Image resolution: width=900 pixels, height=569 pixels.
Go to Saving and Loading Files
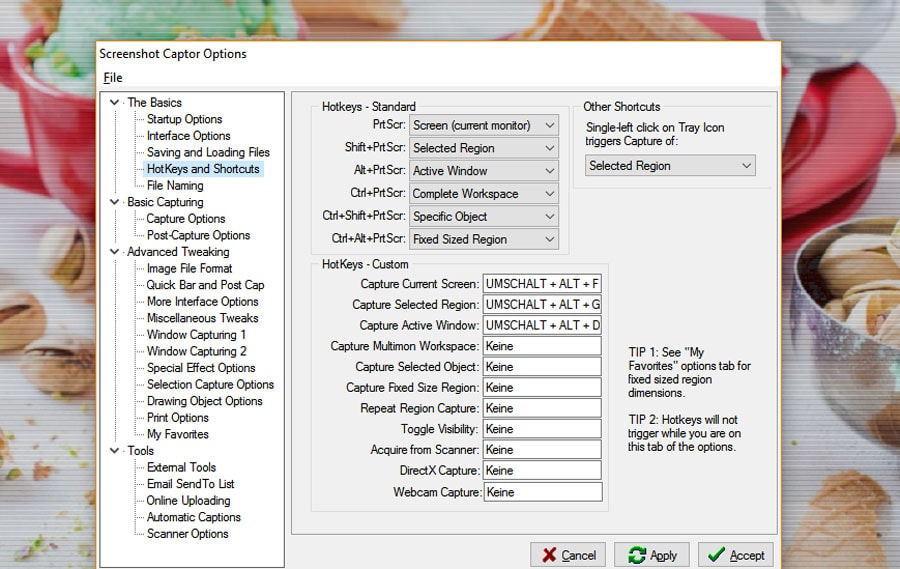click(208, 152)
